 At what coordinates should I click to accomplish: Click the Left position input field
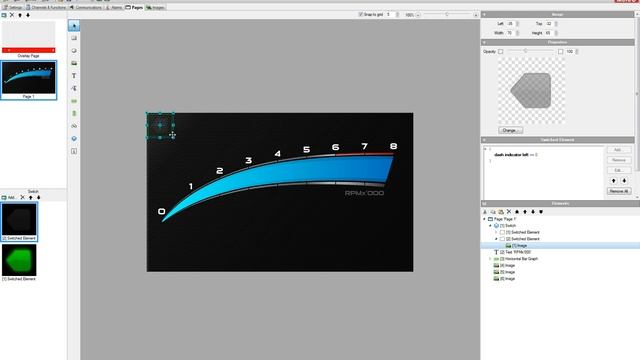511,24
